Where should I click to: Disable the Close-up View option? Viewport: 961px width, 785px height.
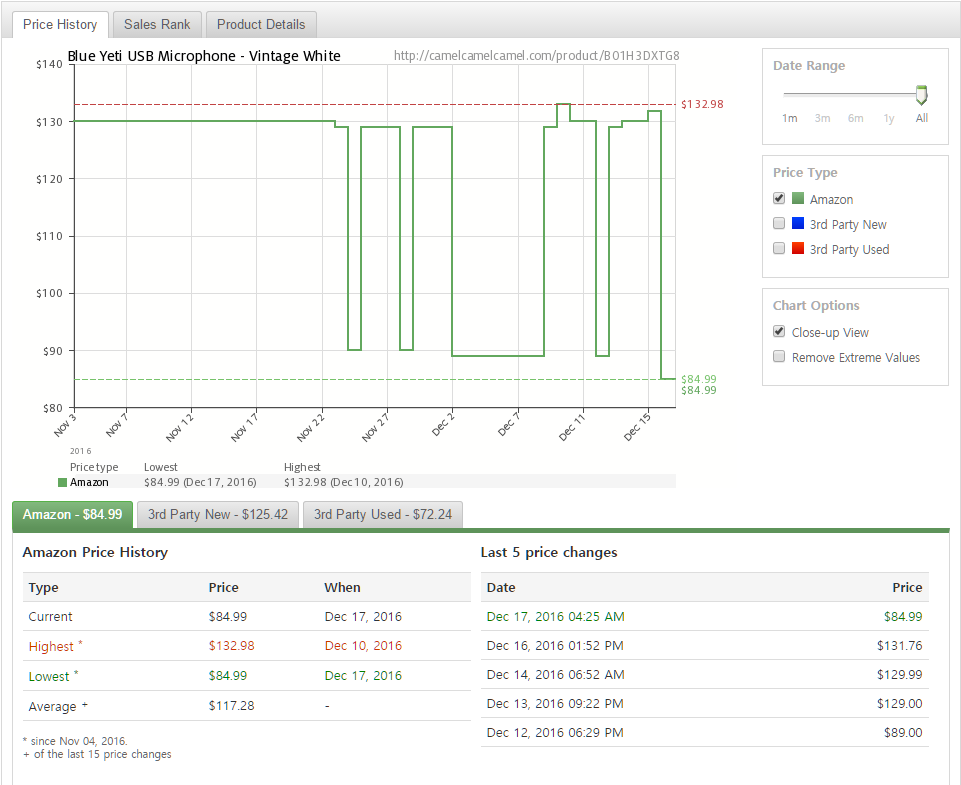pos(779,332)
